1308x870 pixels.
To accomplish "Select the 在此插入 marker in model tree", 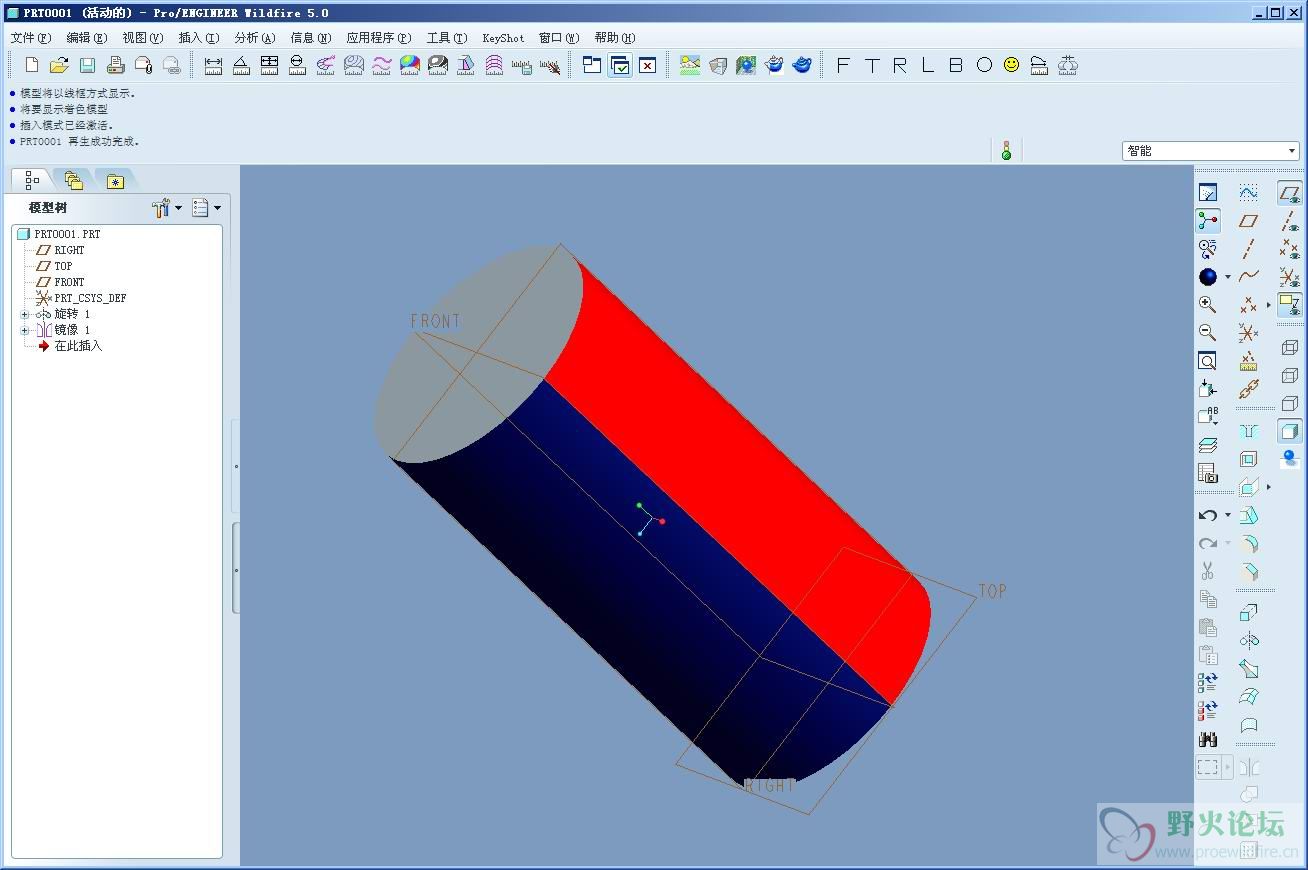I will [78, 346].
